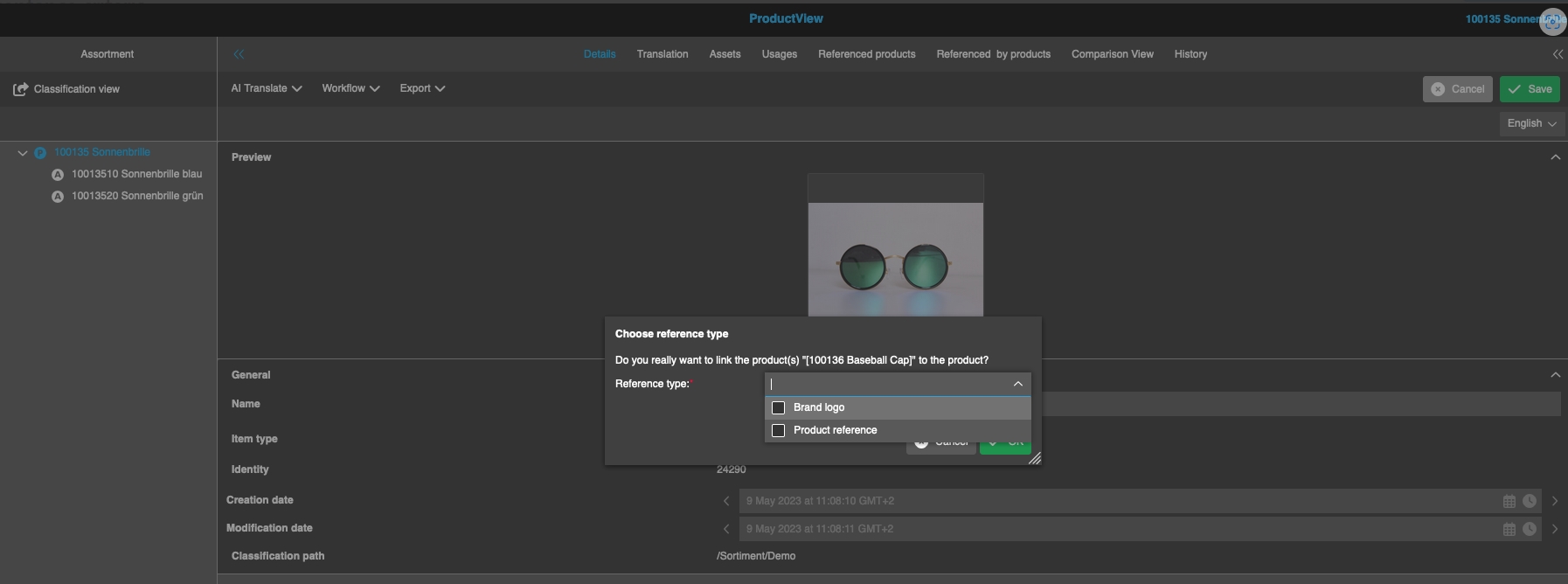Collapse right panel with top-right double-chevron

(1558, 54)
